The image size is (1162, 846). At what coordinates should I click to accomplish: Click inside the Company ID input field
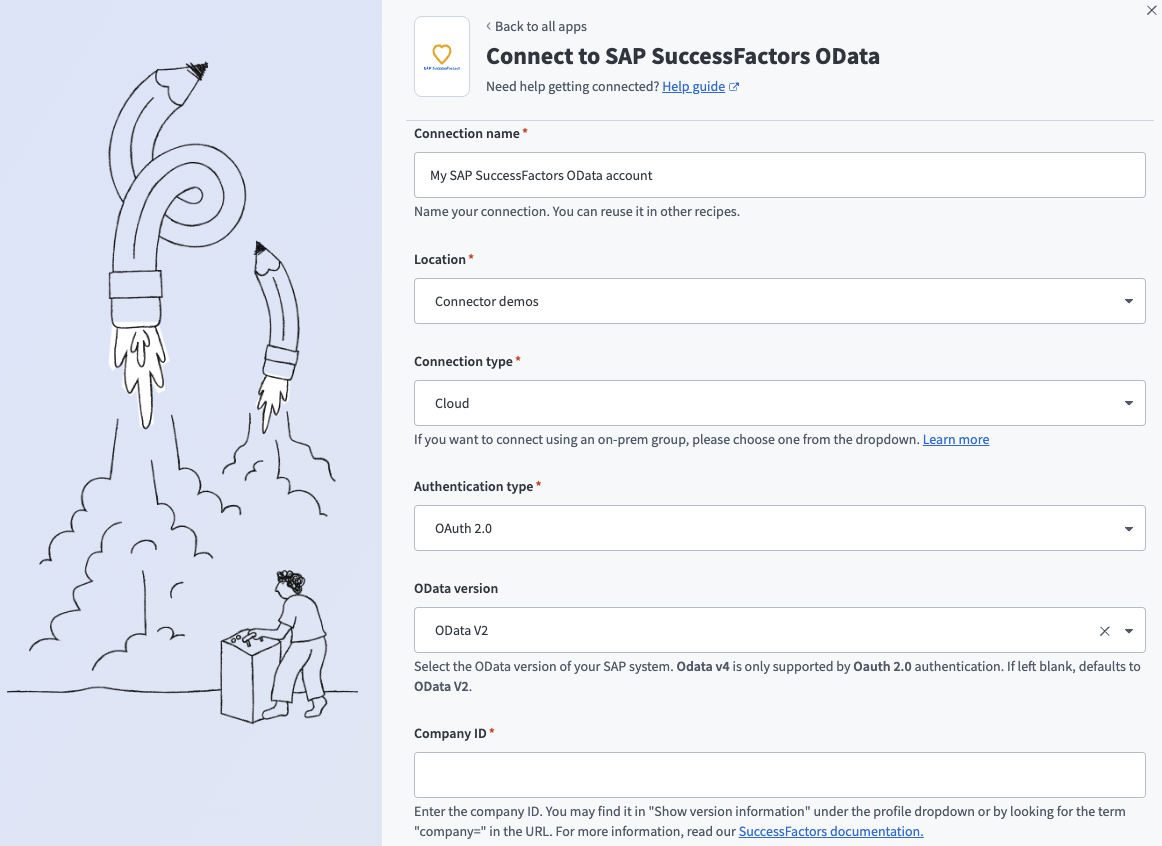[780, 774]
